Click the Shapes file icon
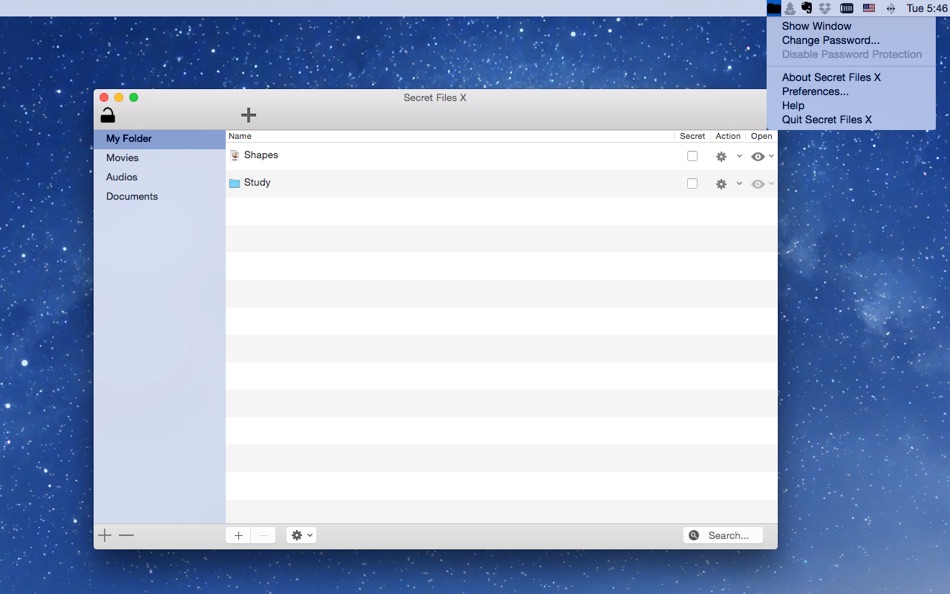The height and width of the screenshot is (594, 950). pos(234,156)
